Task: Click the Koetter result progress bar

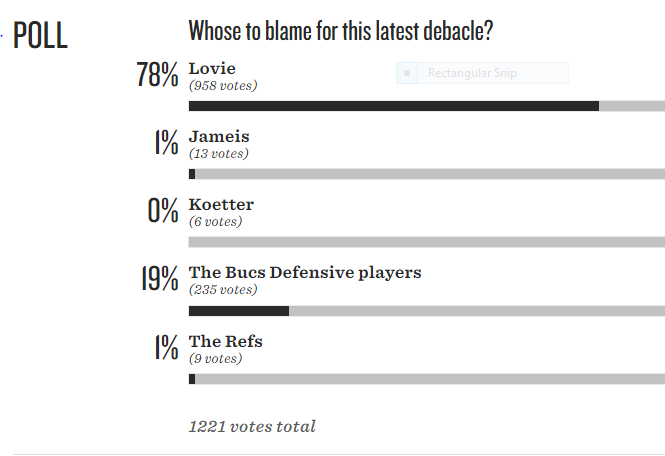Action: (427, 242)
